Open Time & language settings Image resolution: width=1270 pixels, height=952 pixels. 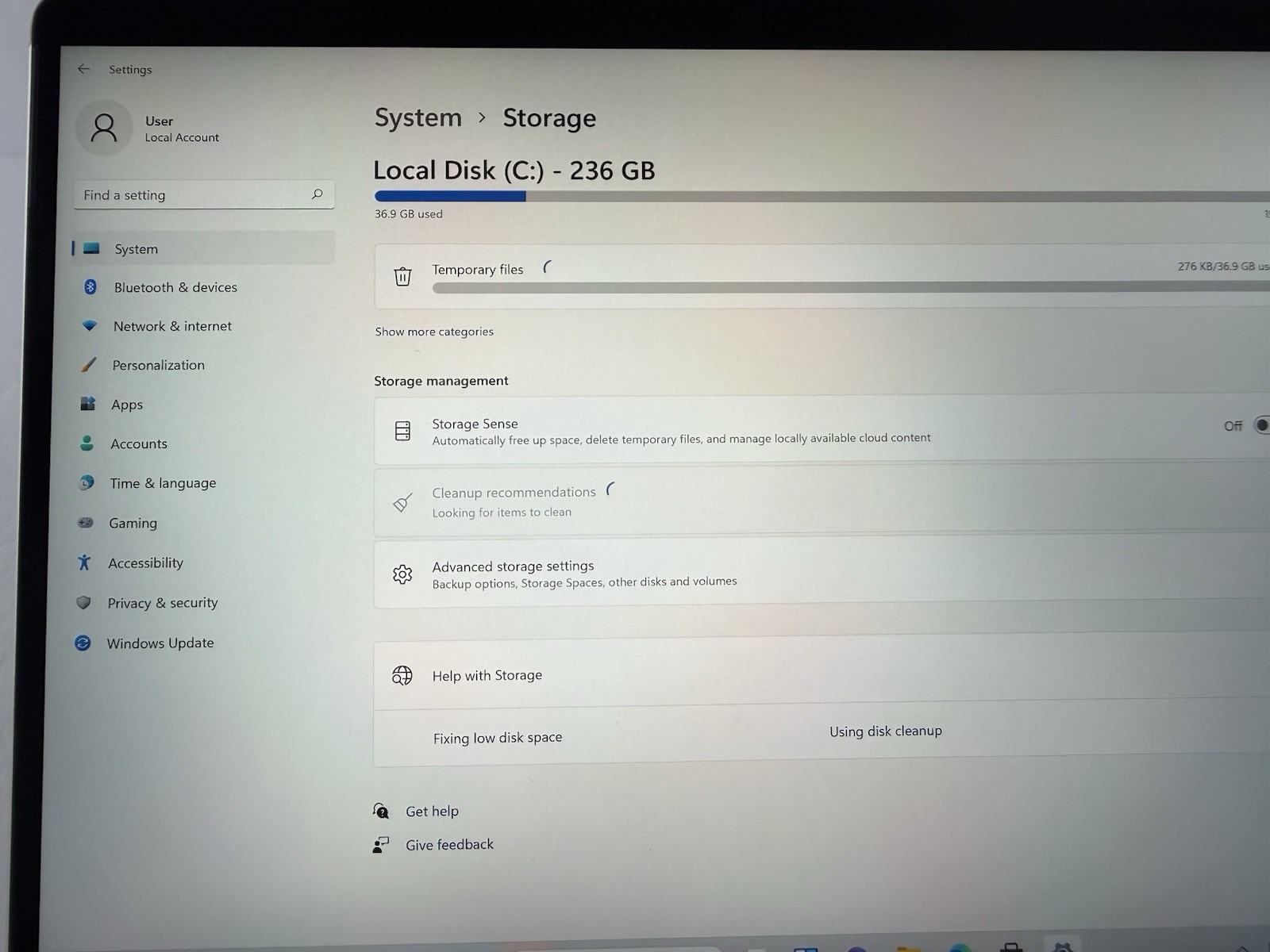pyautogui.click(x=163, y=483)
